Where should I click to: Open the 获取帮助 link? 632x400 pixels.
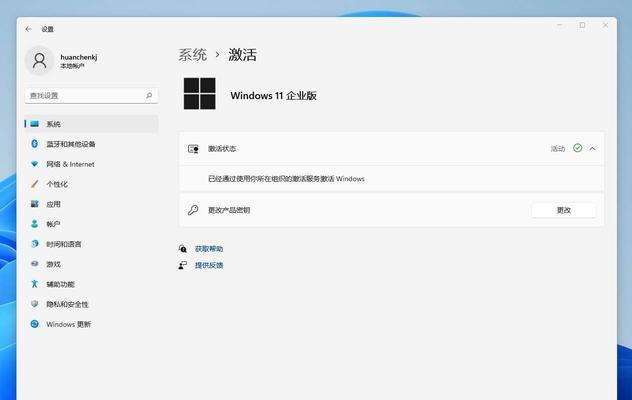point(209,249)
